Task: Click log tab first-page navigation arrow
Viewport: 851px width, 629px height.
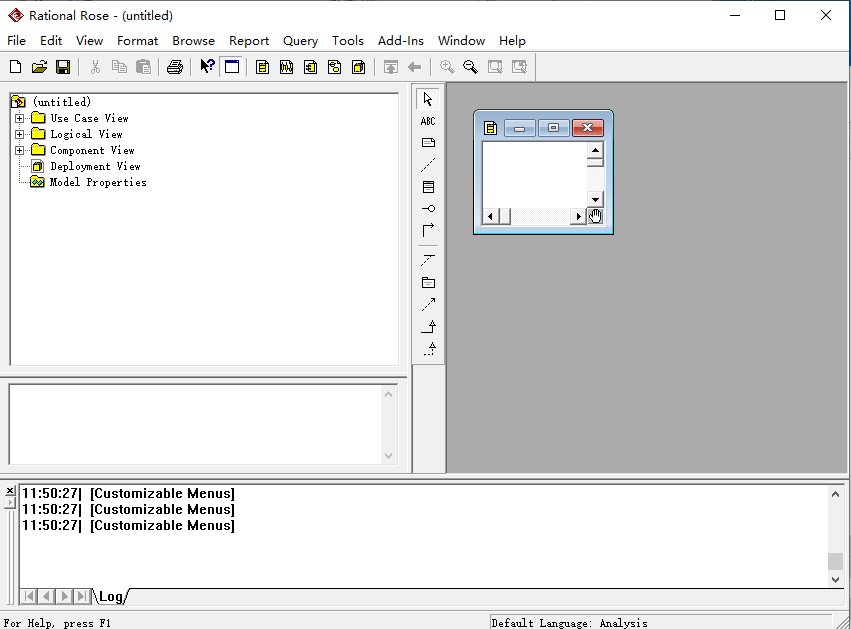Action: tap(29, 596)
